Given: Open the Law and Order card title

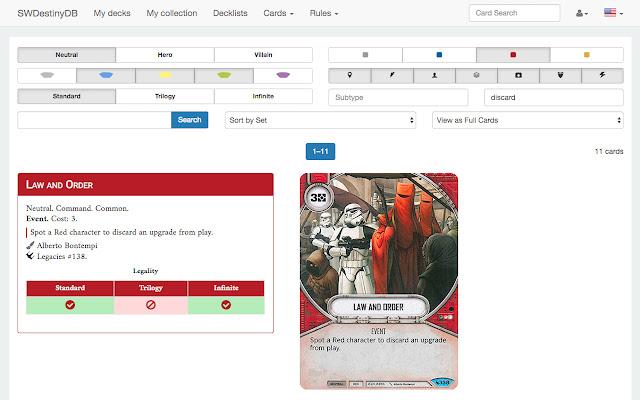Looking at the screenshot, I should [60, 185].
